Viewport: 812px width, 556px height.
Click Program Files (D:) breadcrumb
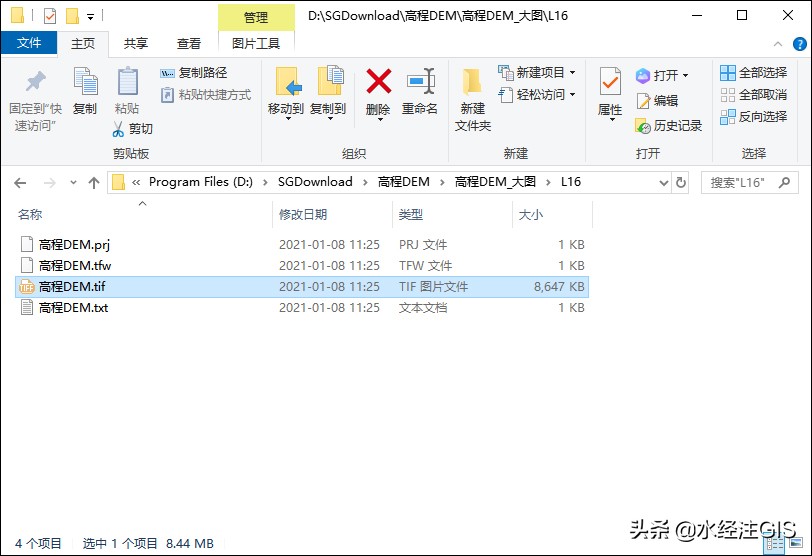click(201, 182)
